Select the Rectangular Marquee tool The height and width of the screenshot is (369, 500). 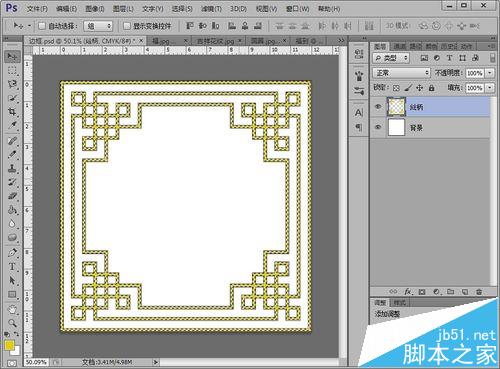[12, 70]
